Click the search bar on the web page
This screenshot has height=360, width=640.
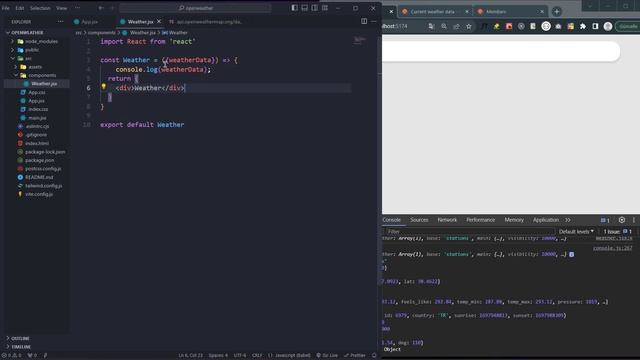pos(501,52)
